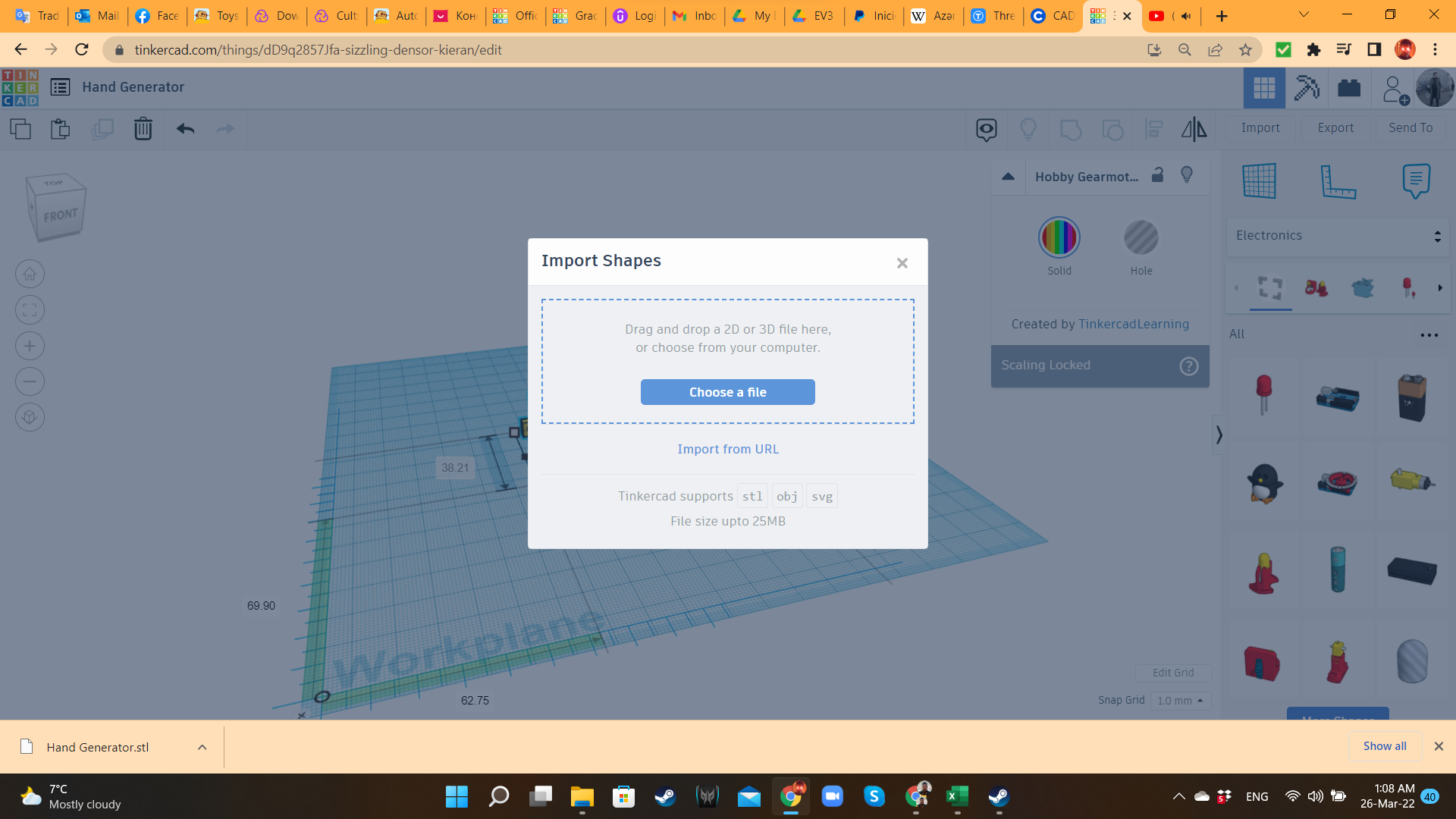The image size is (1456, 819).
Task: Click the Blocks pickaxe icon
Action: [x=1306, y=88]
